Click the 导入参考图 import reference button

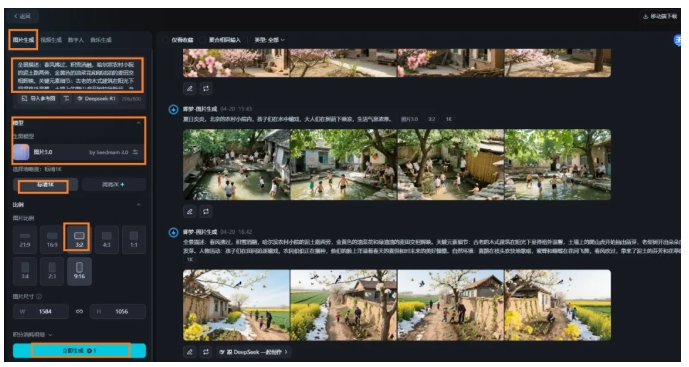[x=39, y=99]
